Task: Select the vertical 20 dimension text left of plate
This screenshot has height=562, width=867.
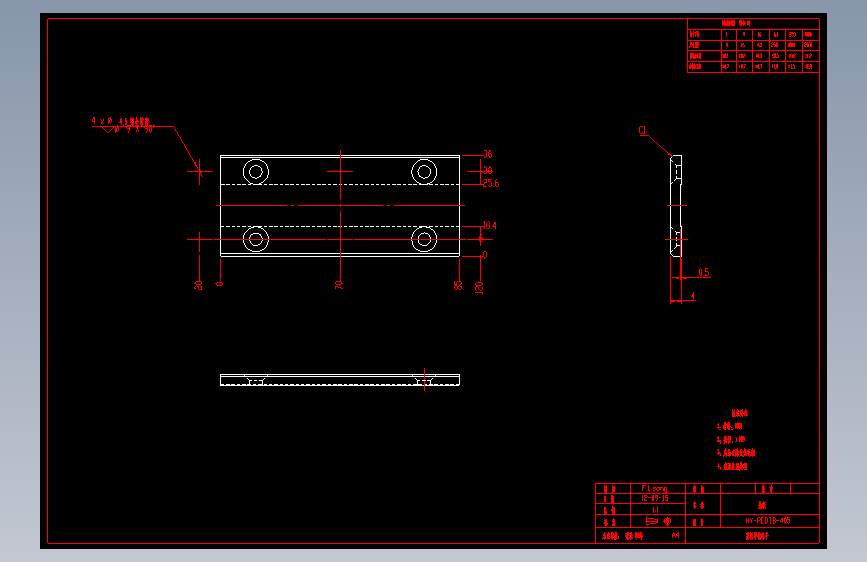Action: (198, 285)
